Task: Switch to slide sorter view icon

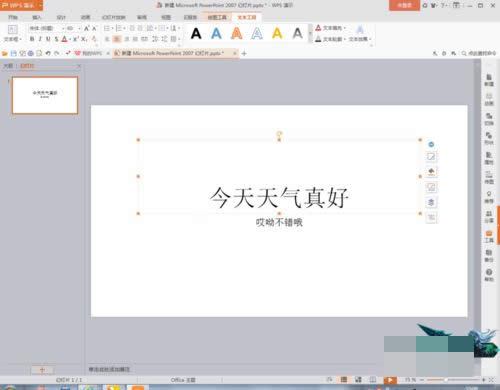Action: pos(358,380)
